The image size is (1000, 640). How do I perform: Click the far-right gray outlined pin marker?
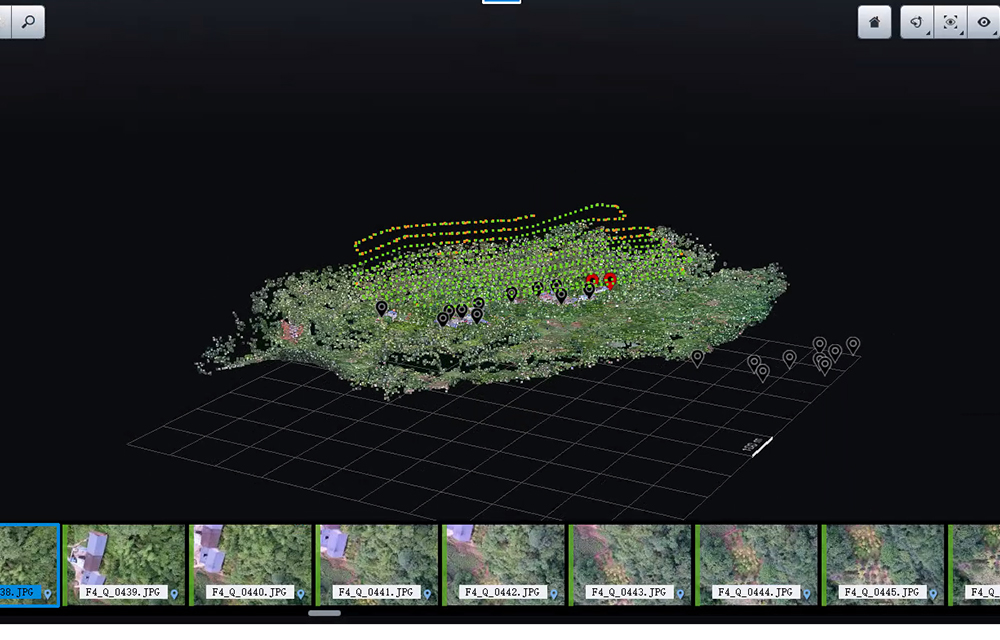pos(853,344)
